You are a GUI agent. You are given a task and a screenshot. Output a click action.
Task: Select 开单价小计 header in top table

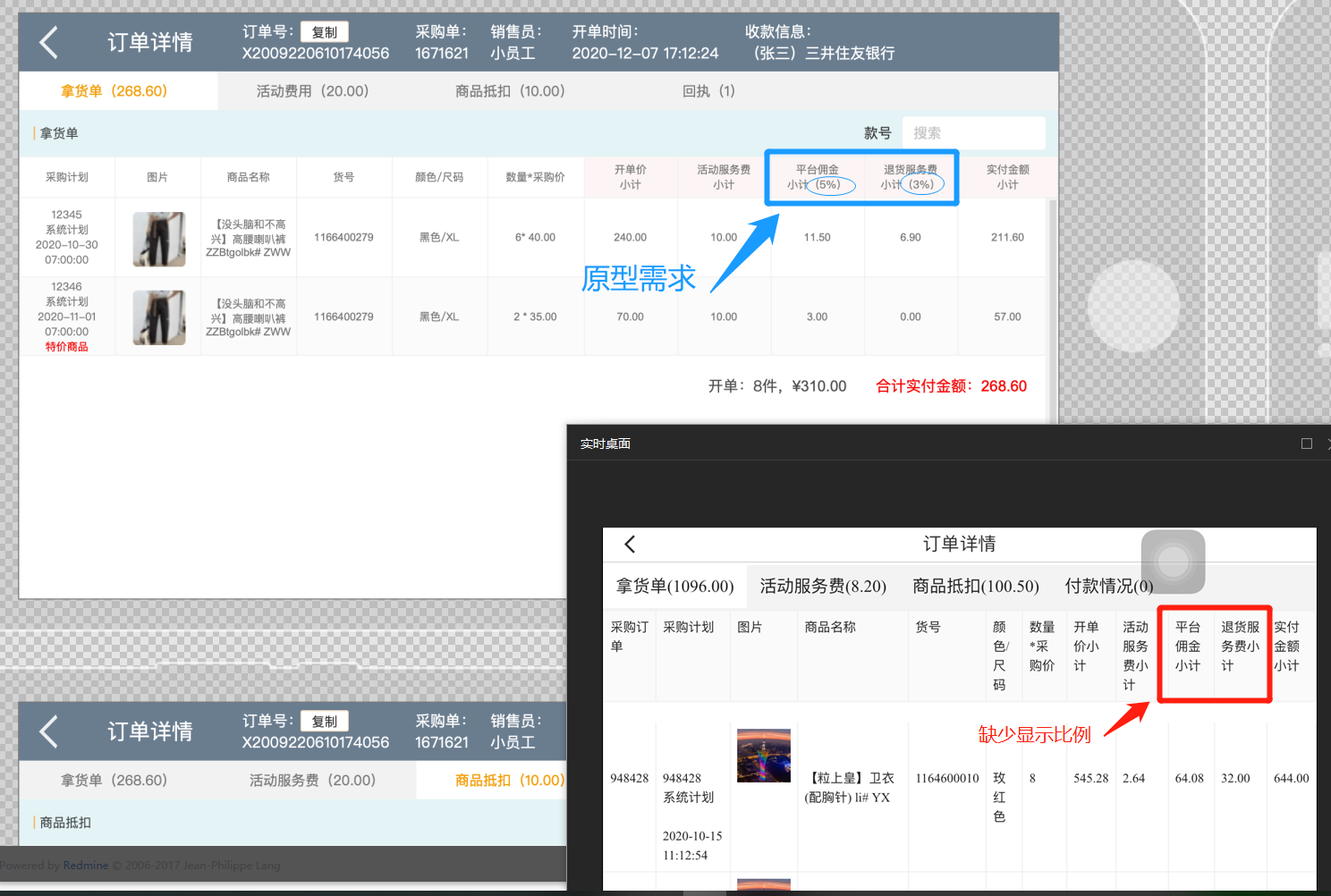[x=631, y=177]
